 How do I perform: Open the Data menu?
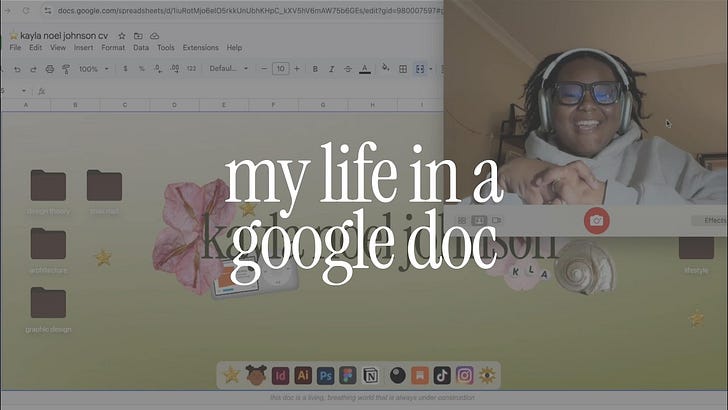click(x=141, y=47)
